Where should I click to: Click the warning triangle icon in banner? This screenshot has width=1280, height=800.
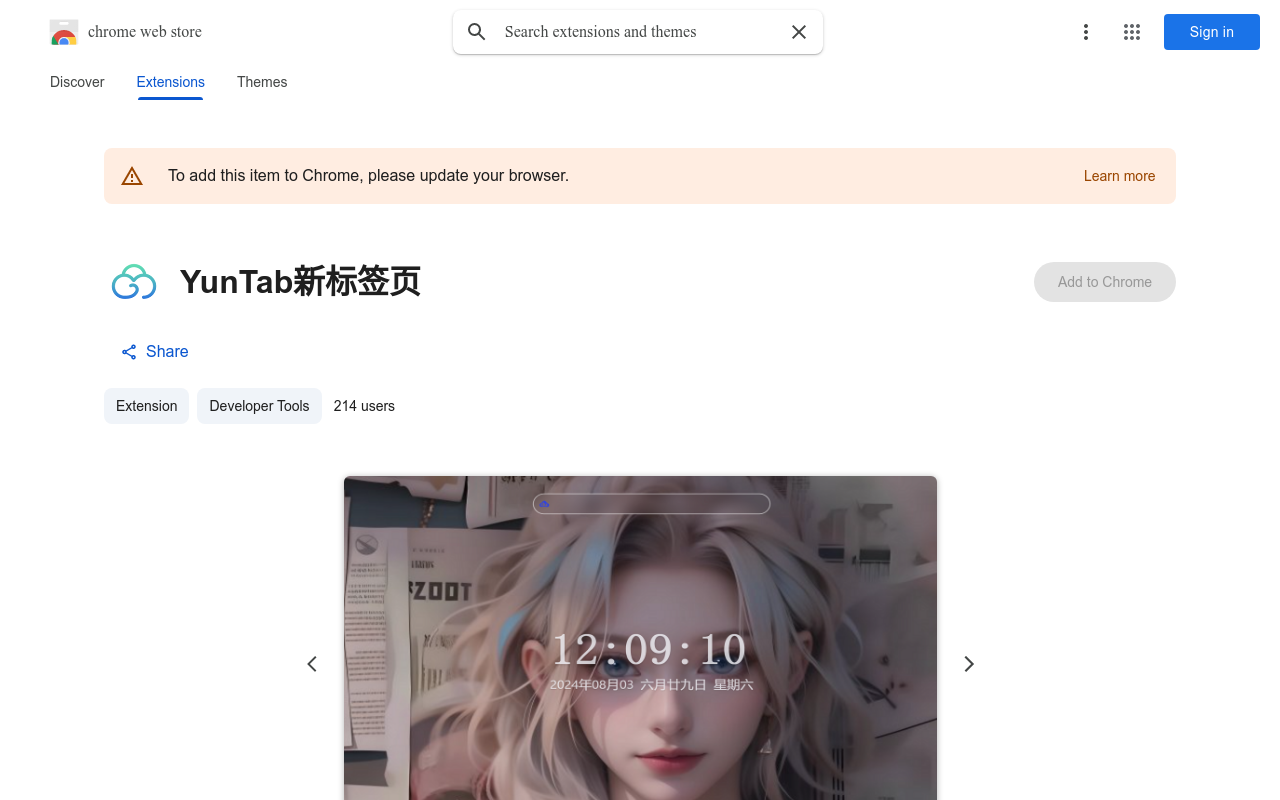pyautogui.click(x=132, y=176)
